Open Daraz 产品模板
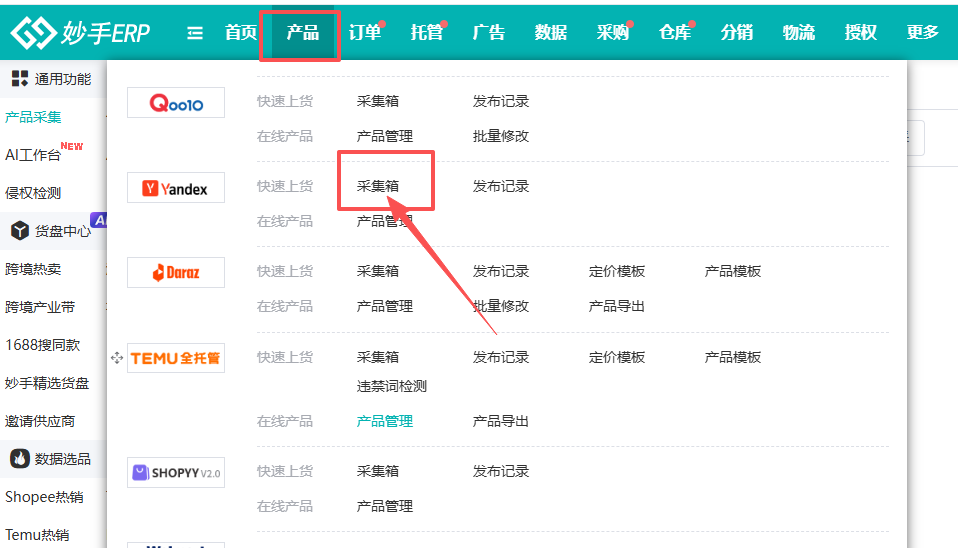Screen dimensions: 958x548 pyautogui.click(x=733, y=271)
